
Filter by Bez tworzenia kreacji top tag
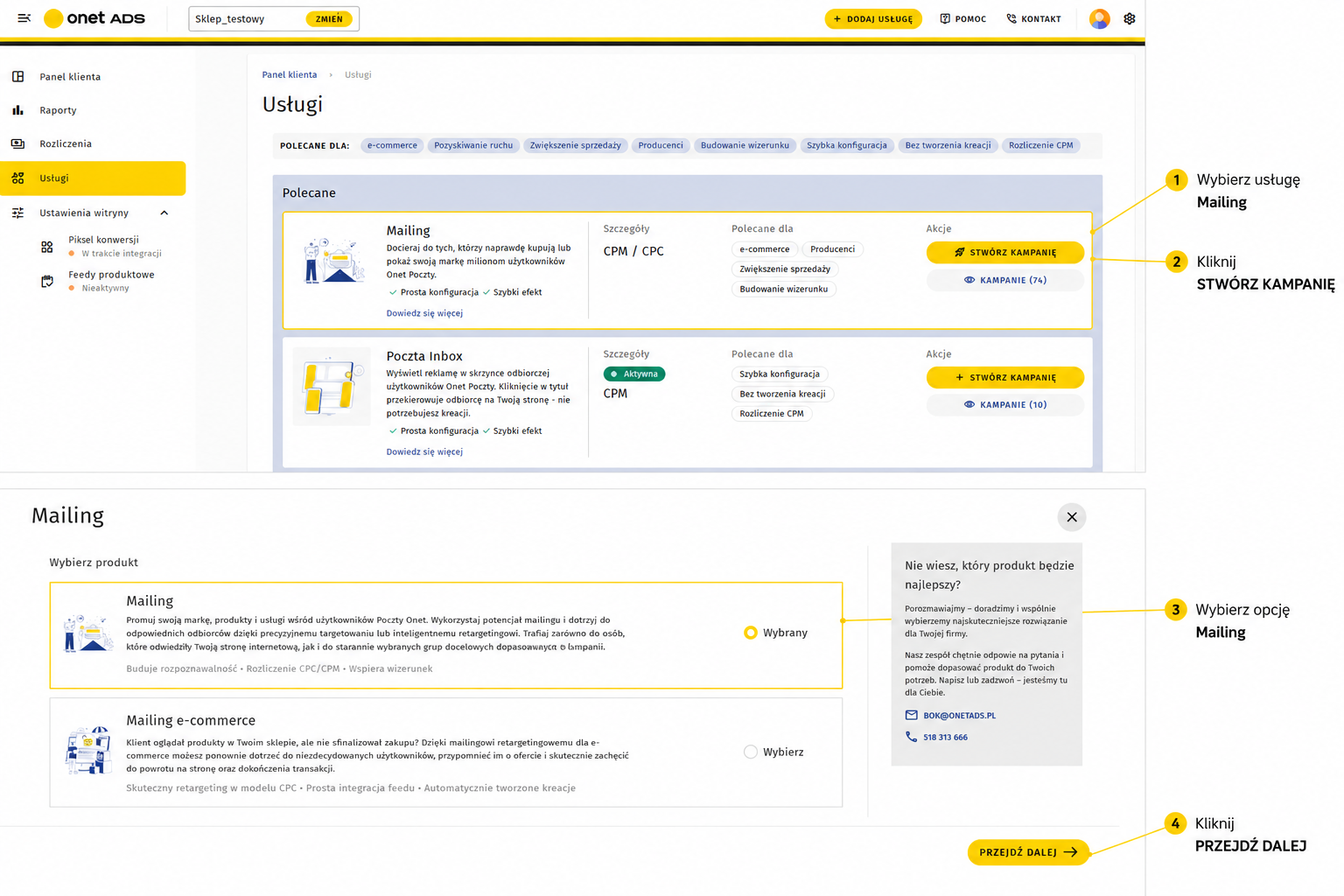pyautogui.click(x=948, y=145)
